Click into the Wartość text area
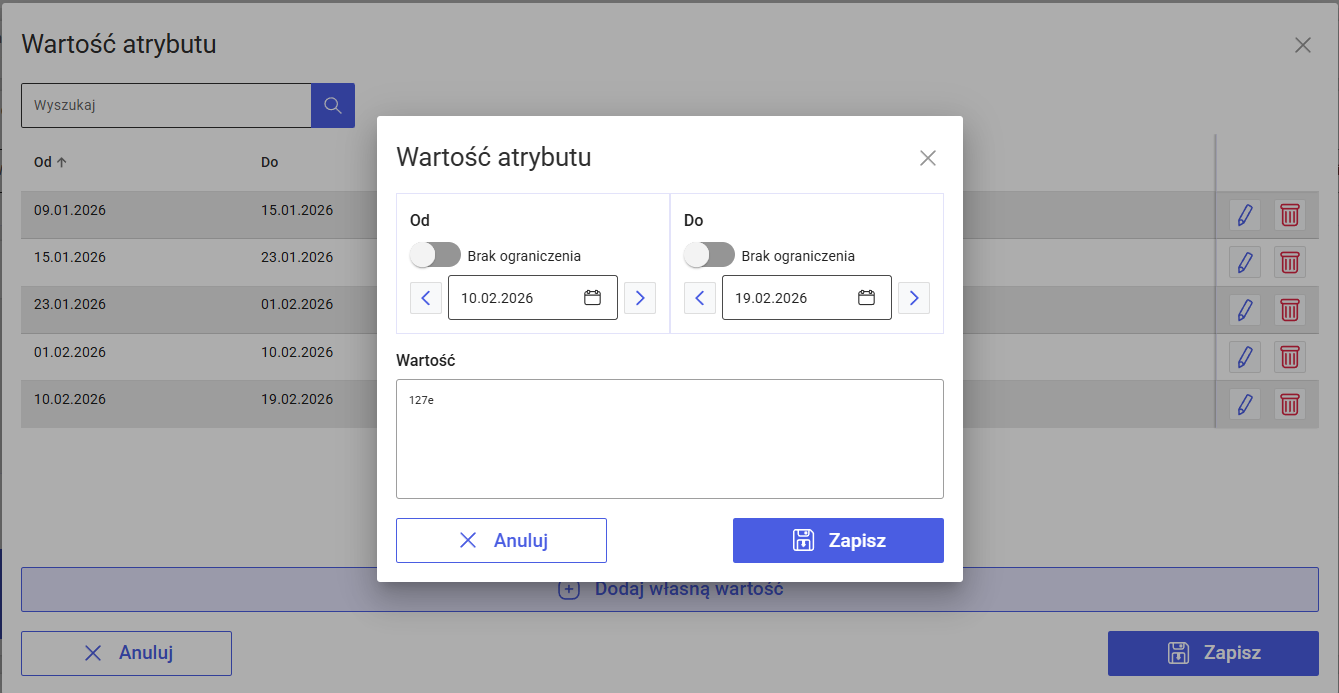The width and height of the screenshot is (1339, 693). click(670, 439)
